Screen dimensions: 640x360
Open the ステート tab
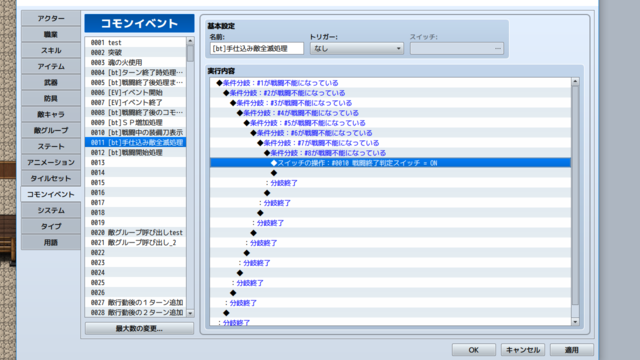tap(51, 146)
